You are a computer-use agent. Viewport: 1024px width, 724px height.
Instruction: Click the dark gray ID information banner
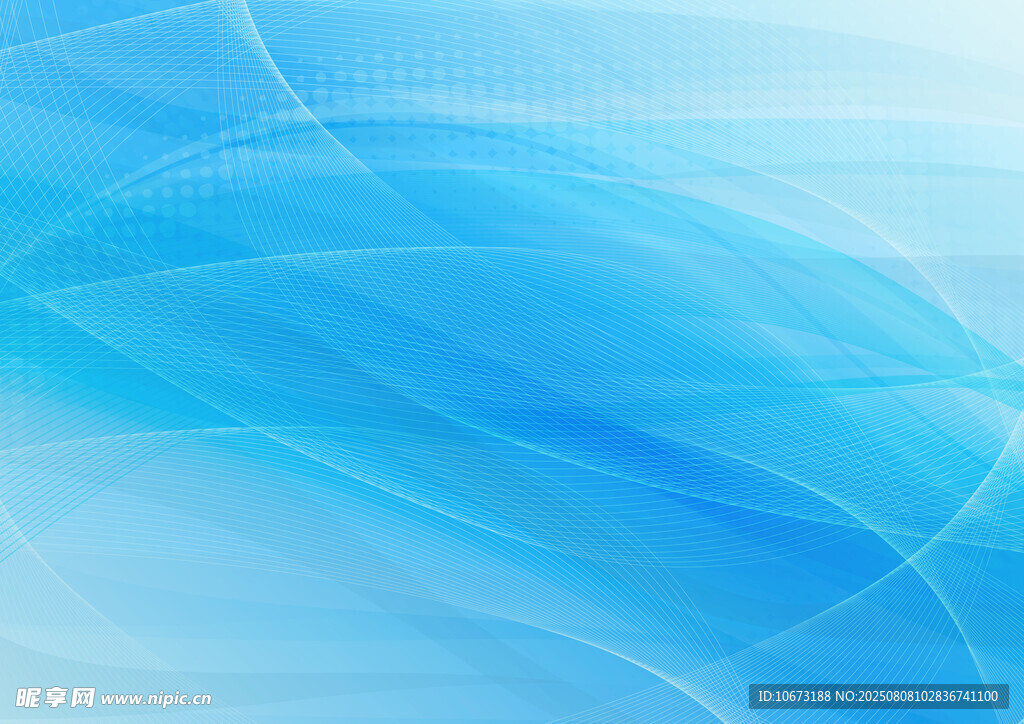(x=878, y=696)
